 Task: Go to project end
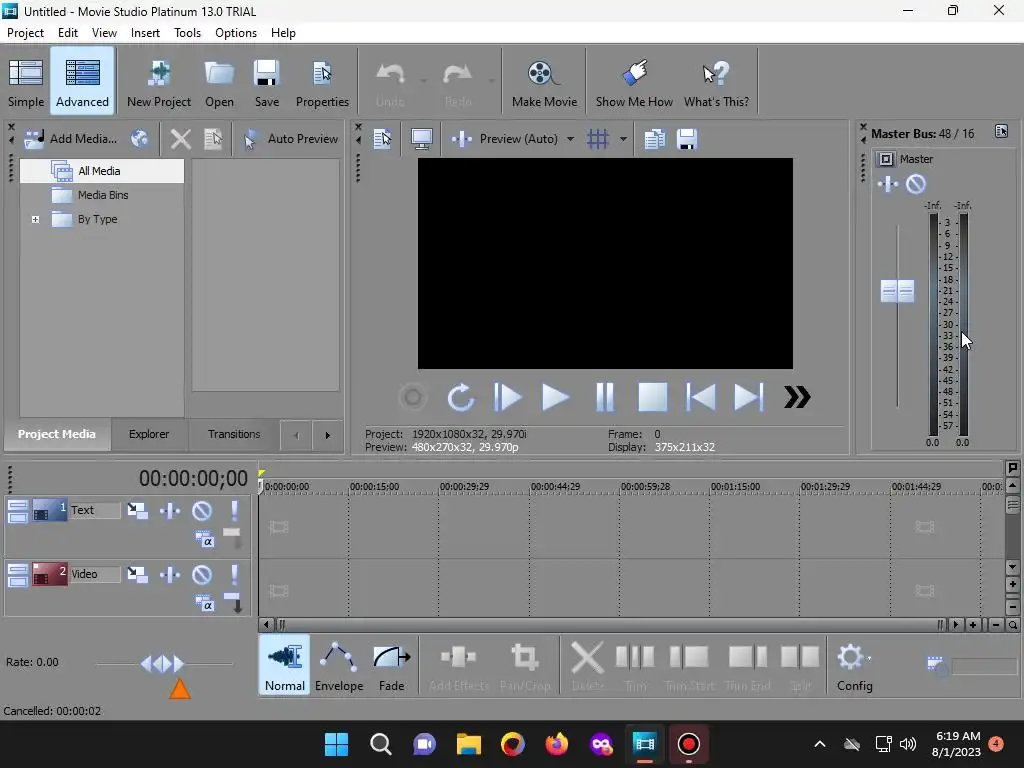[748, 397]
